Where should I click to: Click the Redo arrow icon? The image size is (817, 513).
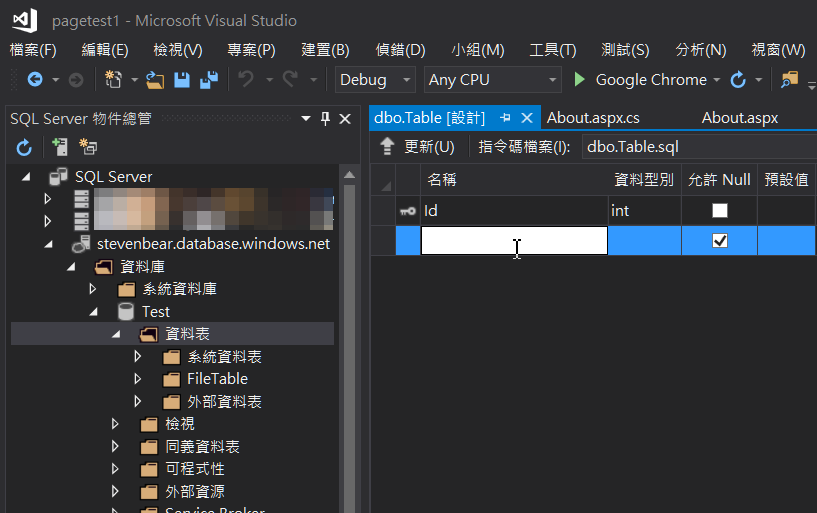290,80
